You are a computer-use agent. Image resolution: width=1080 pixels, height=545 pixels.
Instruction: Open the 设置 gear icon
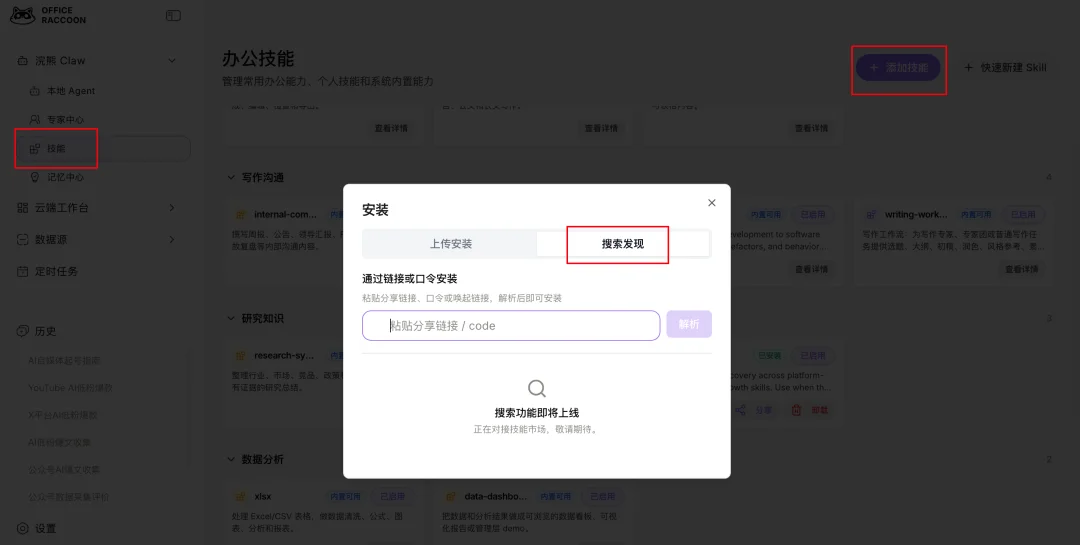click(x=23, y=528)
